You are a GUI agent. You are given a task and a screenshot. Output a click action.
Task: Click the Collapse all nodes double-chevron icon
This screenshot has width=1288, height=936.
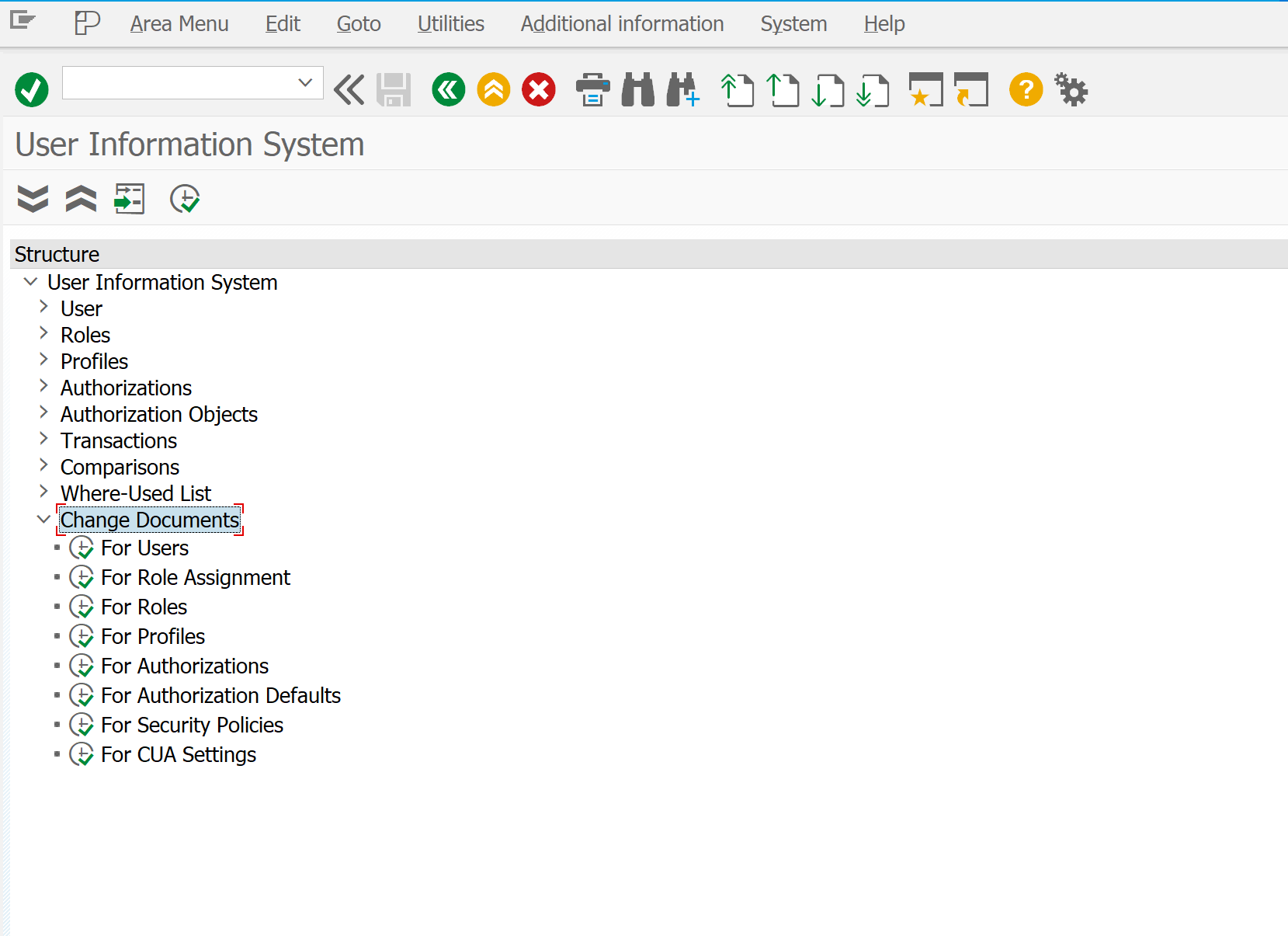point(81,199)
